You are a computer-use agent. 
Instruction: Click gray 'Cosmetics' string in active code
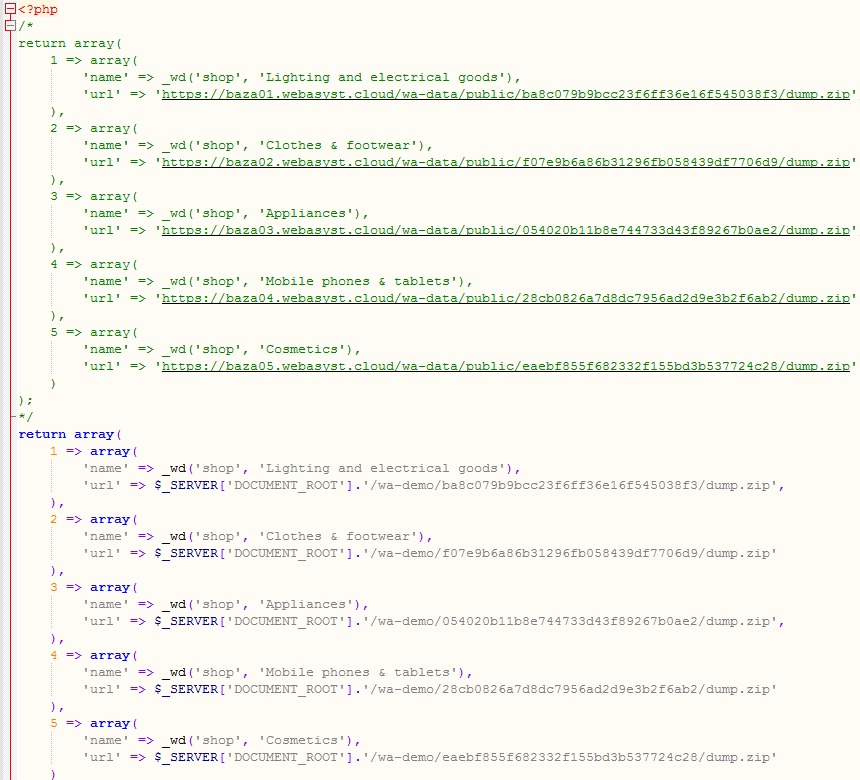coord(302,741)
